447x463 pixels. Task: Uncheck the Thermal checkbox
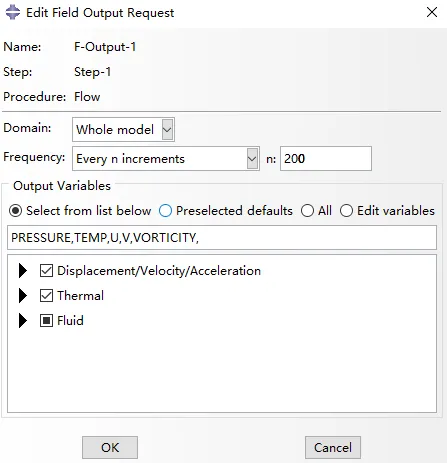tap(46, 296)
